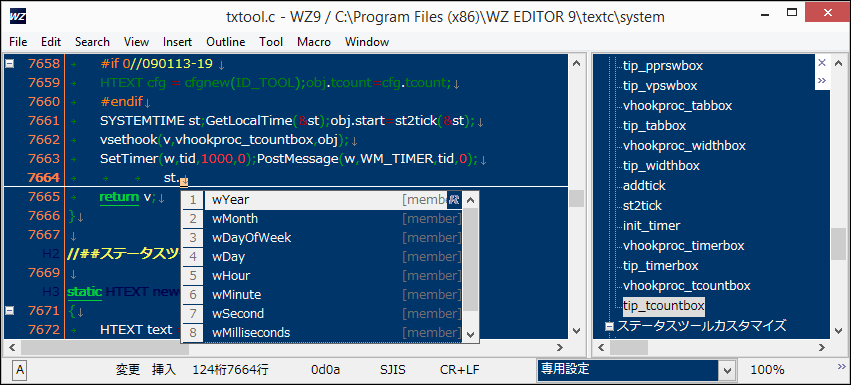The height and width of the screenshot is (385, 851).
Task: Click the WZ application icon in title bar
Action: (17, 17)
